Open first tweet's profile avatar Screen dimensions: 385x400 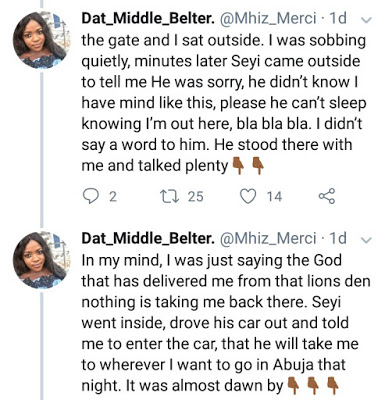tap(41, 40)
